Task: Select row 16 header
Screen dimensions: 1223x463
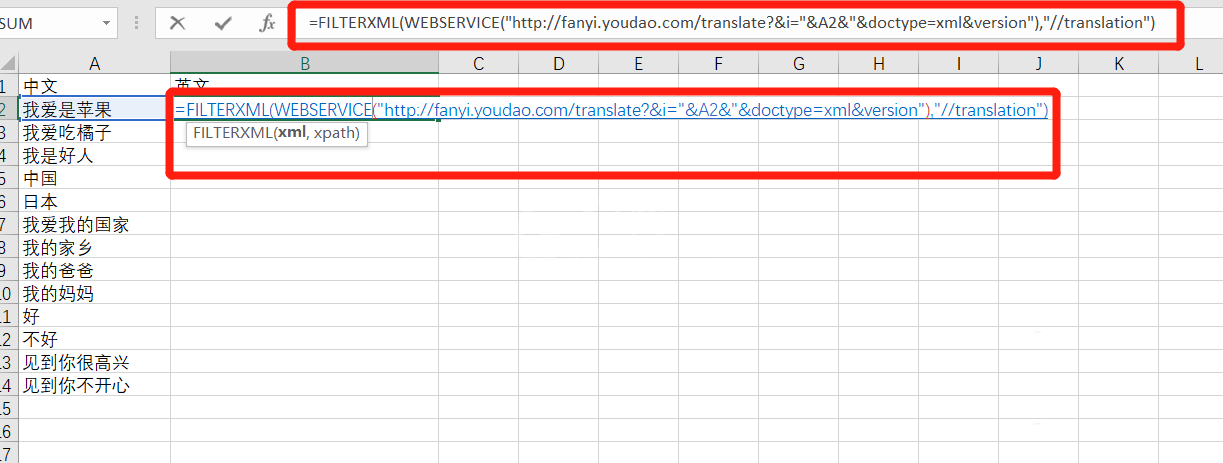Action: 8,431
